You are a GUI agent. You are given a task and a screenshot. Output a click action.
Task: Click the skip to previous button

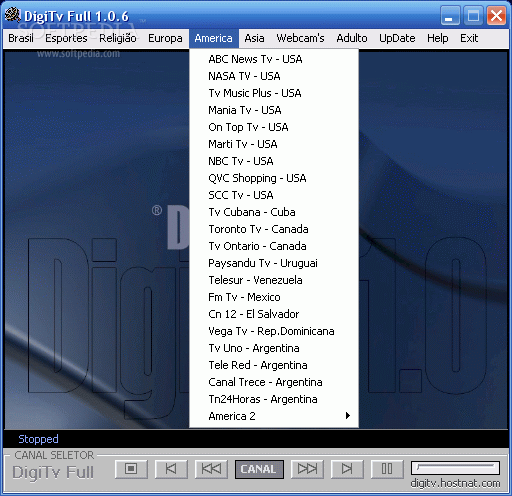tap(171, 469)
